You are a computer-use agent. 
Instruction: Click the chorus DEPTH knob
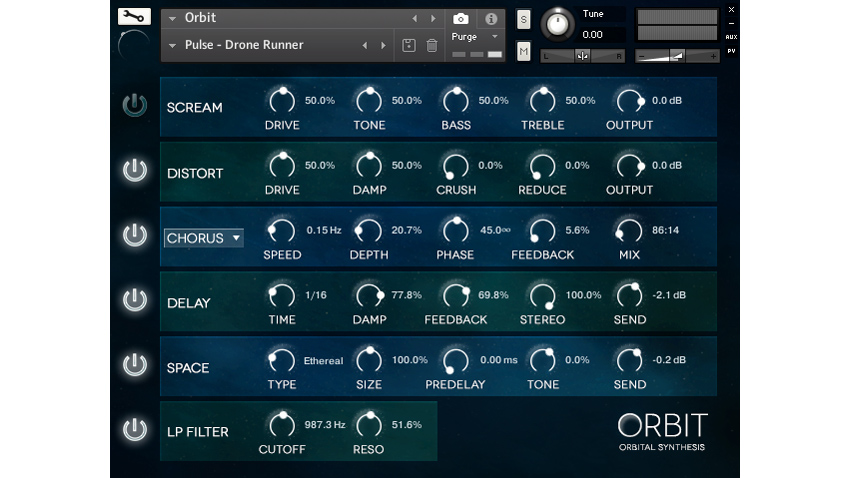pyautogui.click(x=369, y=231)
